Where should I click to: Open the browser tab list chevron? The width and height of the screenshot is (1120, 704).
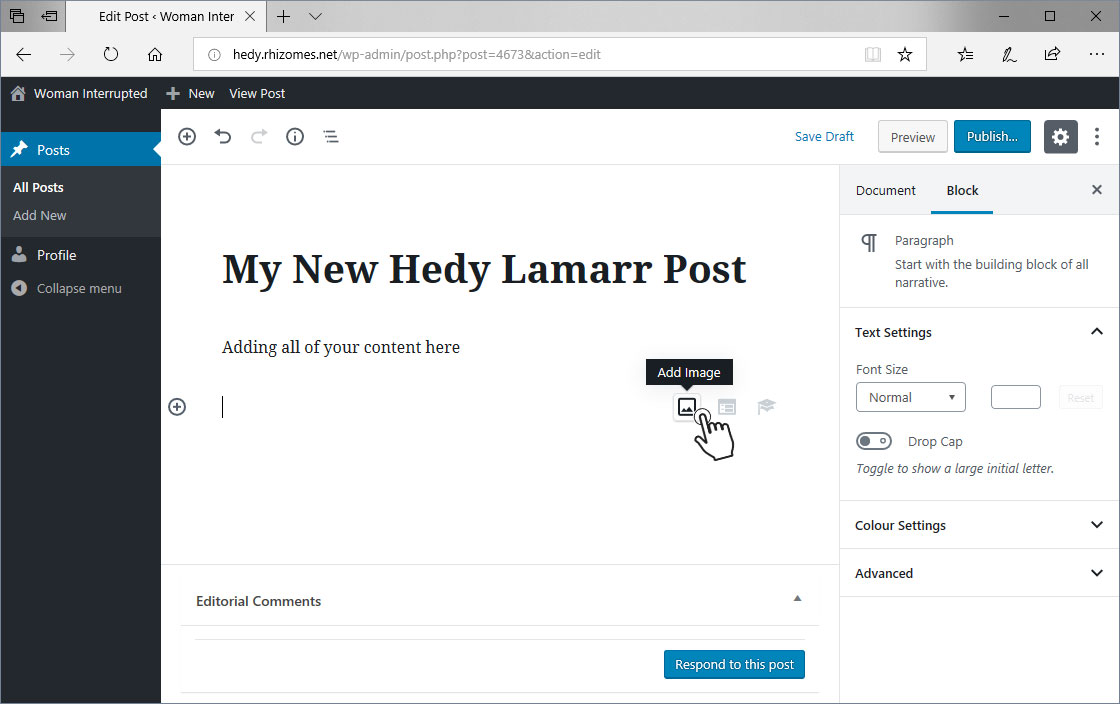point(315,16)
